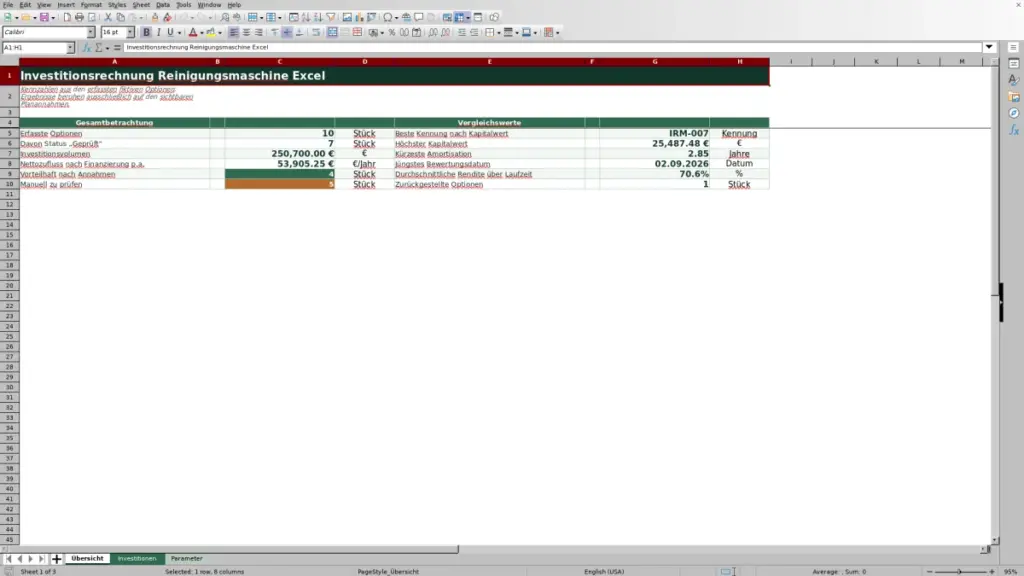1024x576 pixels.
Task: Toggle Underline formatting
Action: coord(170,33)
